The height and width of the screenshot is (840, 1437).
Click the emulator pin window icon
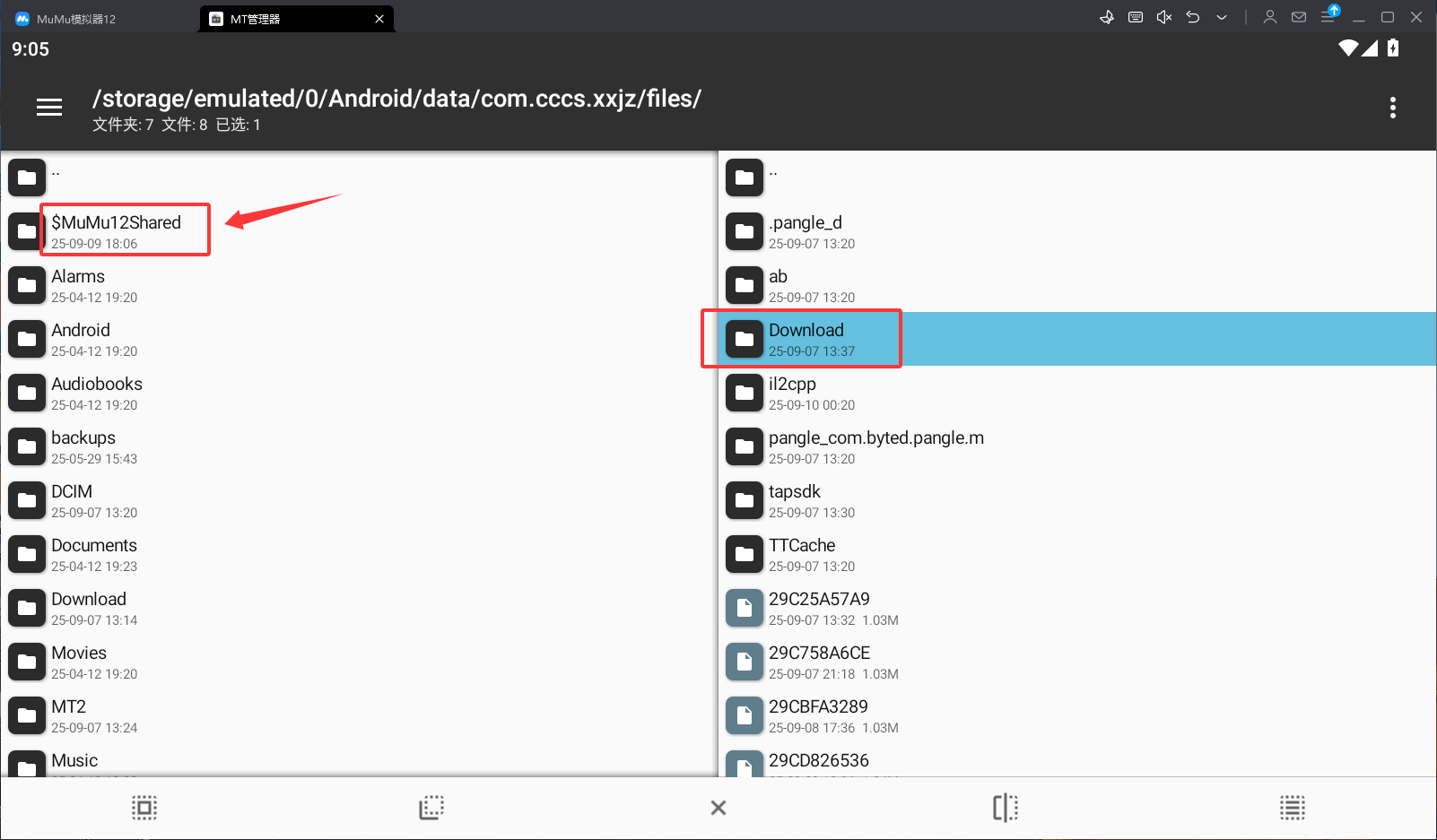point(1107,17)
